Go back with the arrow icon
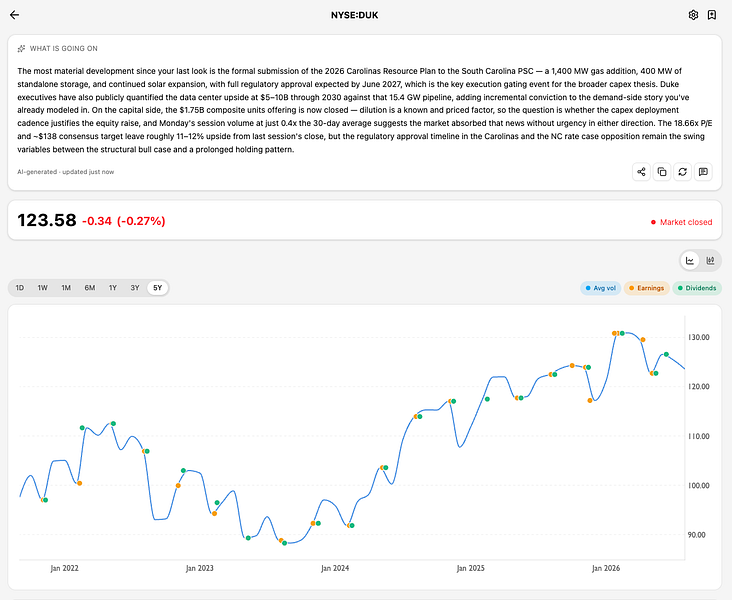 pyautogui.click(x=14, y=15)
